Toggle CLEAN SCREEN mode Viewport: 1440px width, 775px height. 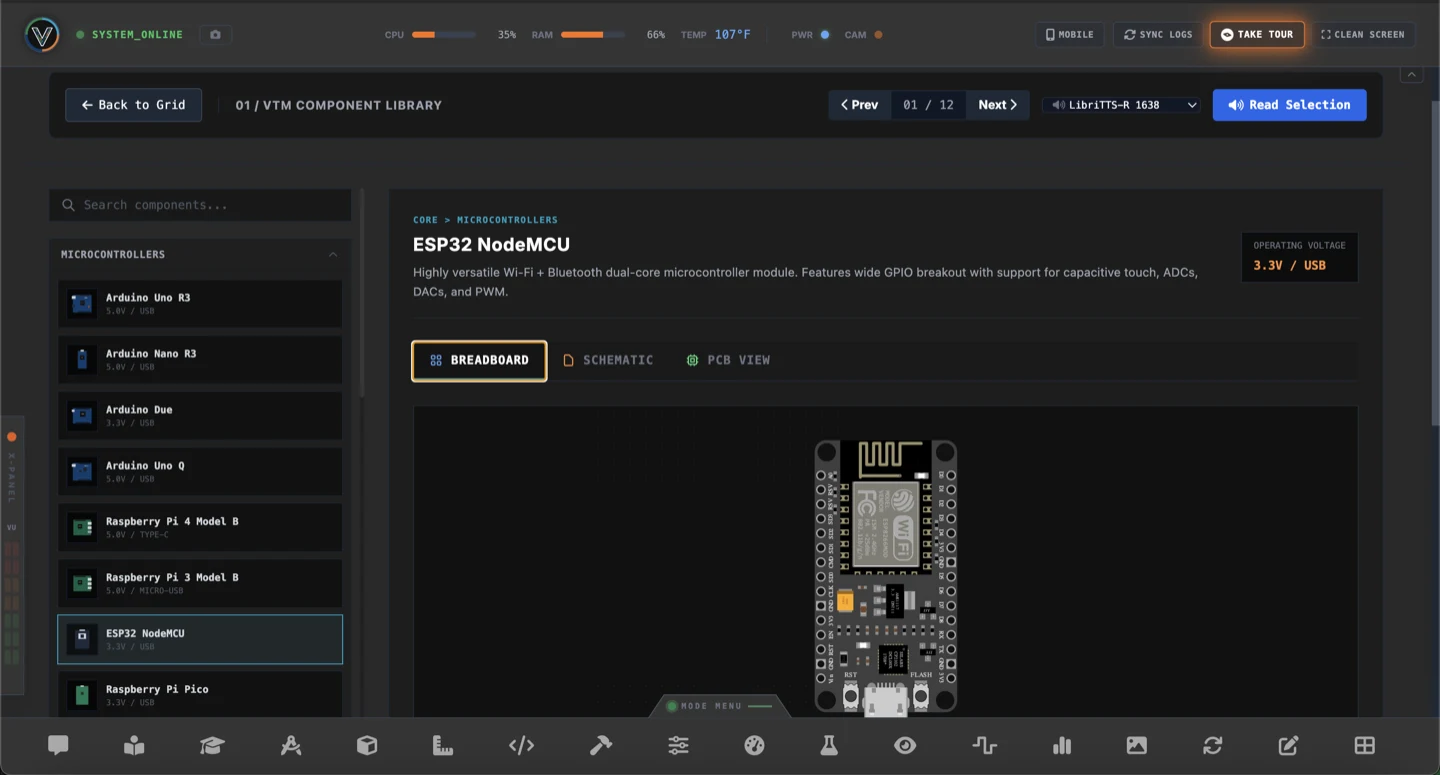click(x=1363, y=35)
